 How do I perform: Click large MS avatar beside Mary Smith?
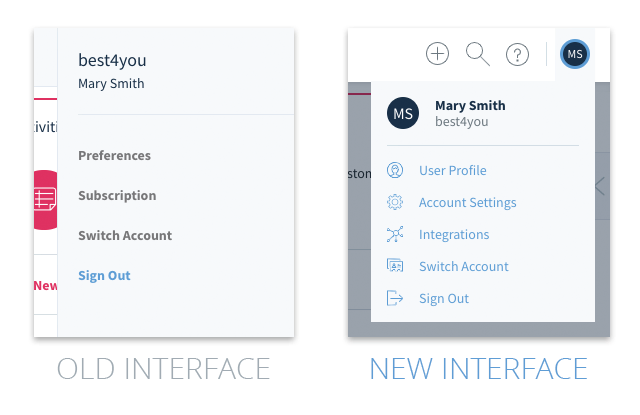coord(403,113)
